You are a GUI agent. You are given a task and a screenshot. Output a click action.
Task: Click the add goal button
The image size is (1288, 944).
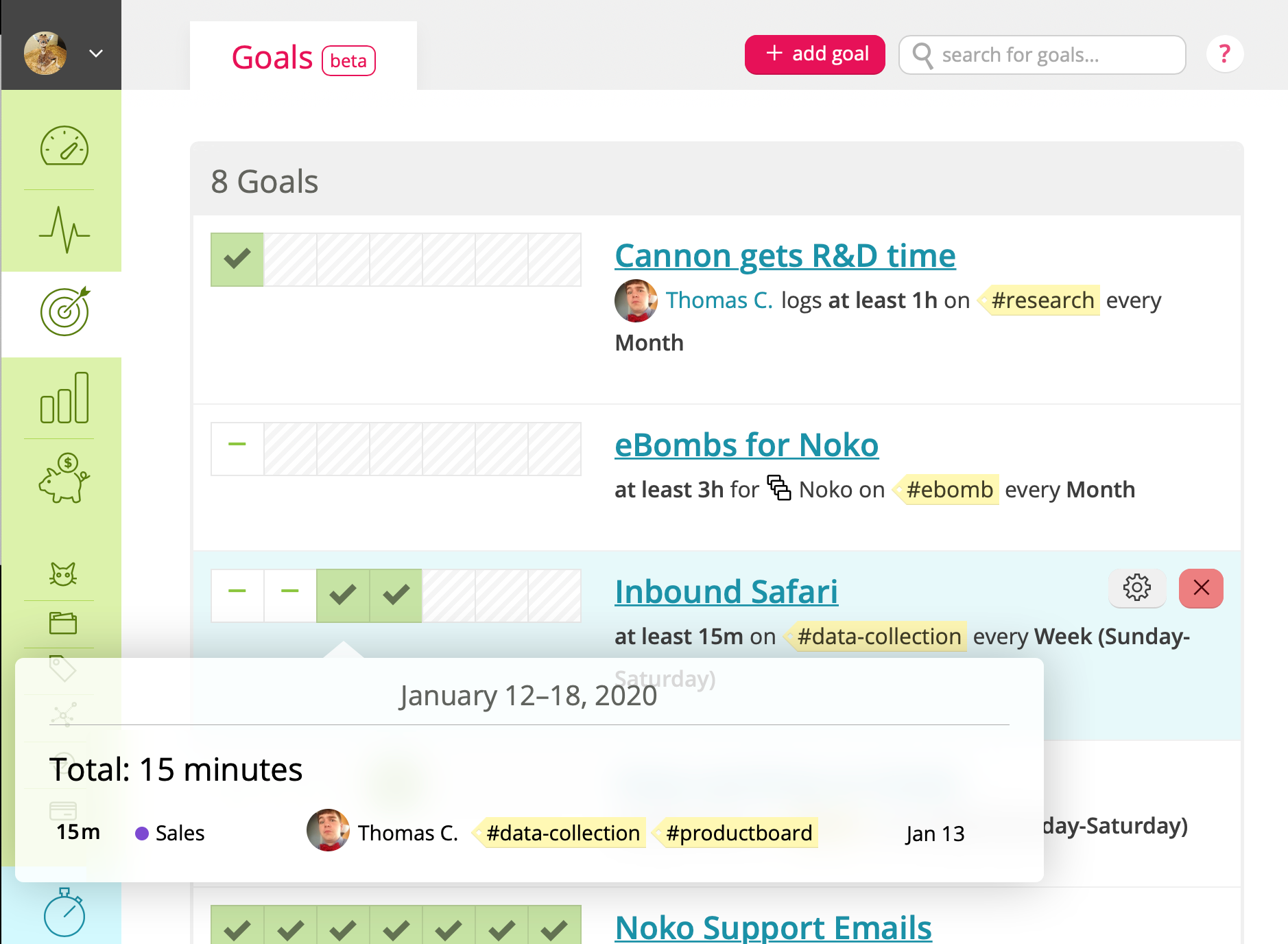(815, 54)
